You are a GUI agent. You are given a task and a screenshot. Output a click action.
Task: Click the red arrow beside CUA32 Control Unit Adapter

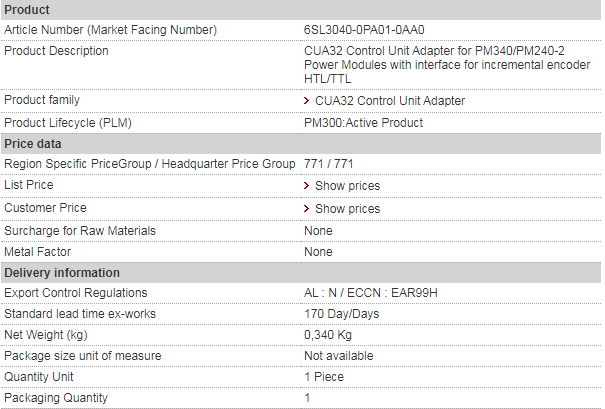click(306, 101)
